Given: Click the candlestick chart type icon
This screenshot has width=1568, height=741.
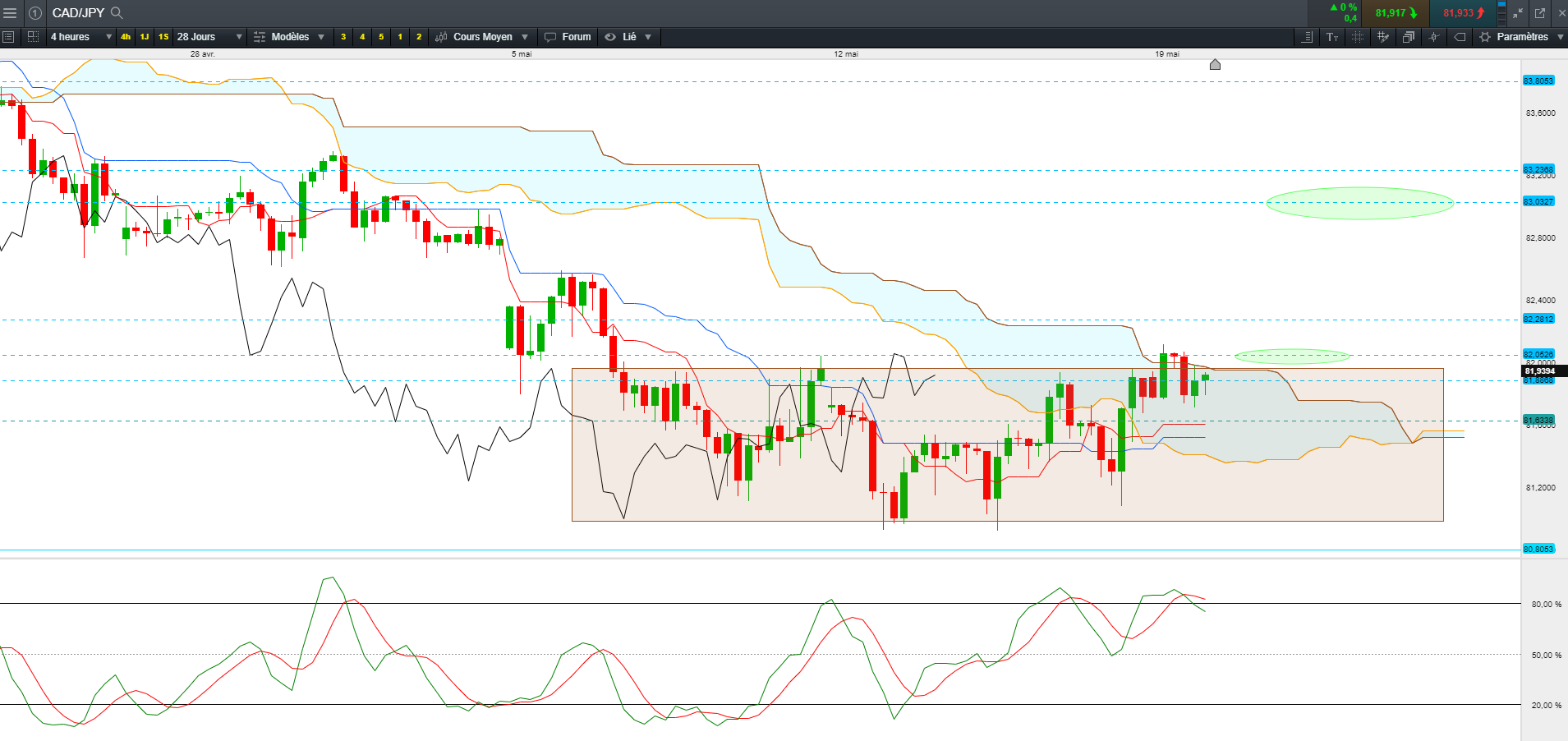Looking at the screenshot, I should coord(441,37).
